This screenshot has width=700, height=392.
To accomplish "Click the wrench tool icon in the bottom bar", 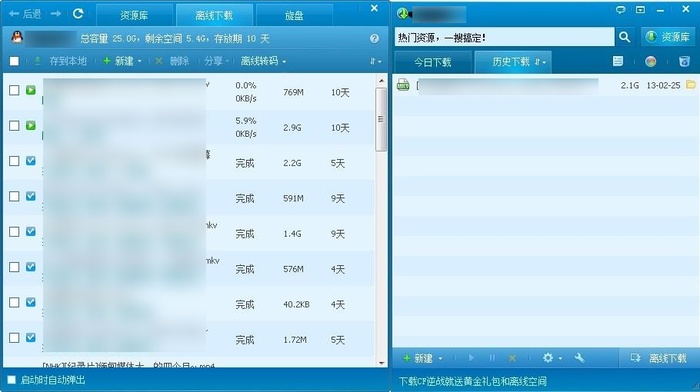I will coord(579,358).
